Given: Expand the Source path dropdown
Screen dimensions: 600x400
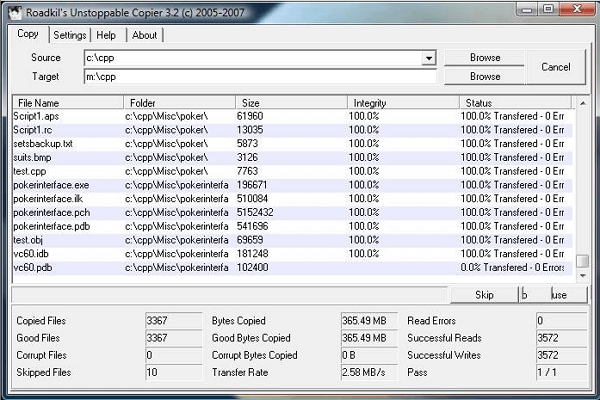Looking at the screenshot, I should [429, 58].
